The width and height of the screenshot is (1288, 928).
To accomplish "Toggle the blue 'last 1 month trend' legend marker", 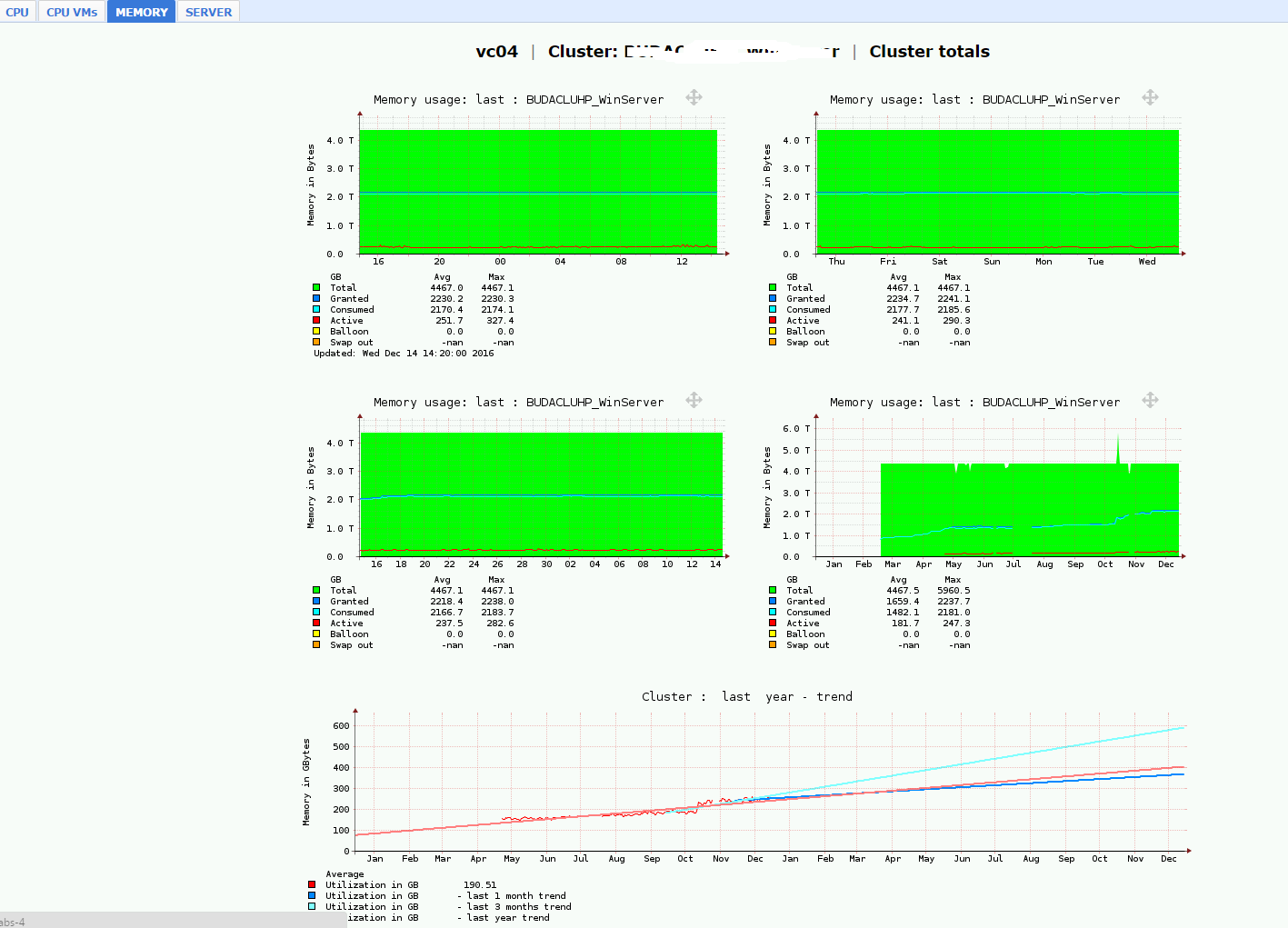I will [312, 895].
